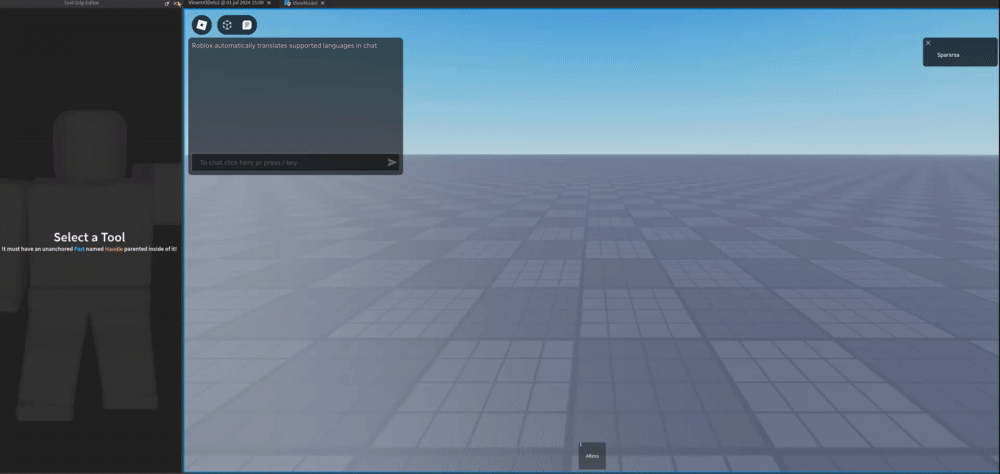This screenshot has width=1000, height=474.
Task: Send the chat message with the arrow icon
Action: pos(392,162)
